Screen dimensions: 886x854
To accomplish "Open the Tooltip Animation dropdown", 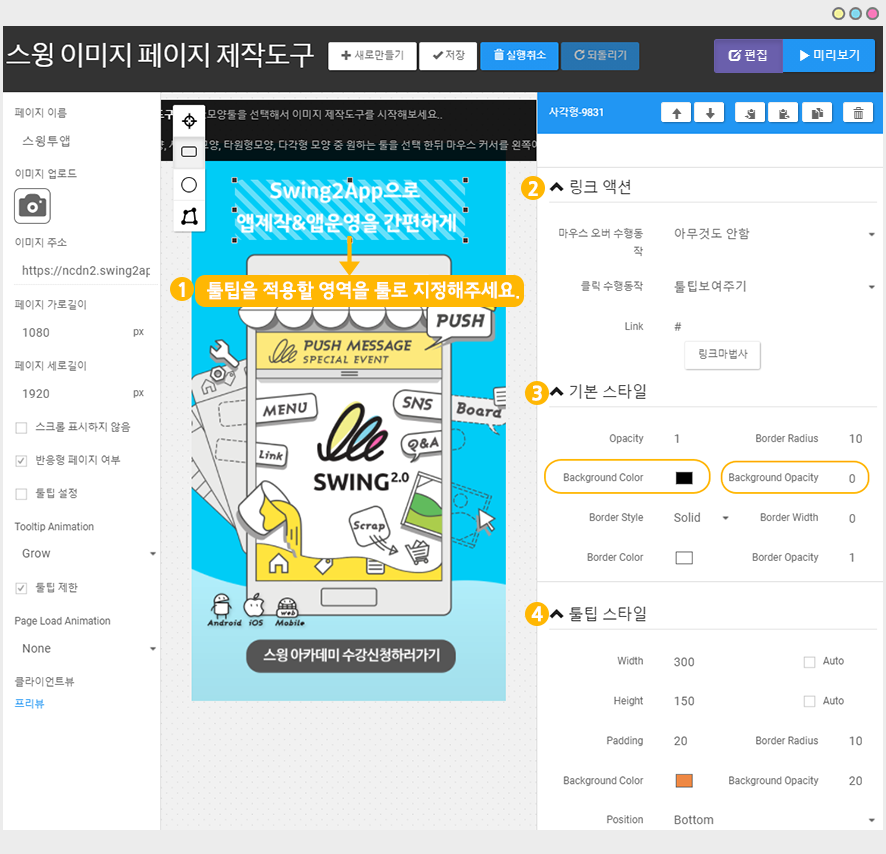I will (x=86, y=553).
